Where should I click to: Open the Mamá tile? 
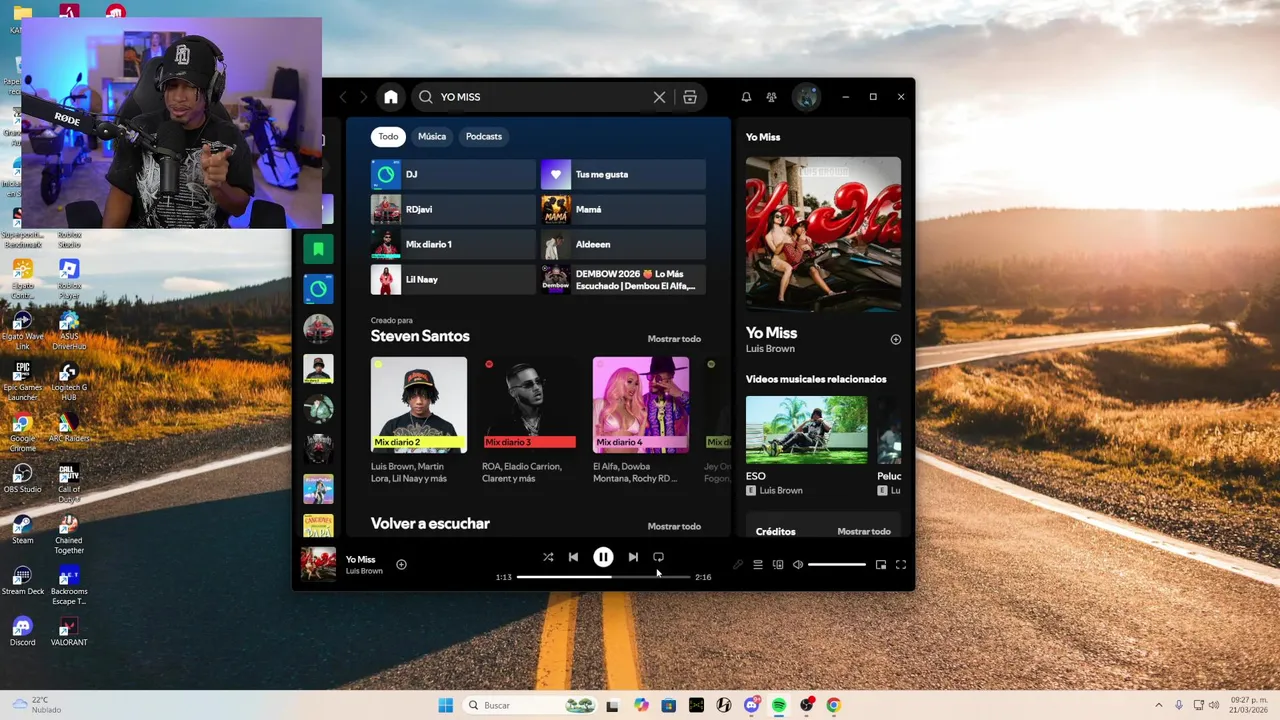[x=623, y=209]
